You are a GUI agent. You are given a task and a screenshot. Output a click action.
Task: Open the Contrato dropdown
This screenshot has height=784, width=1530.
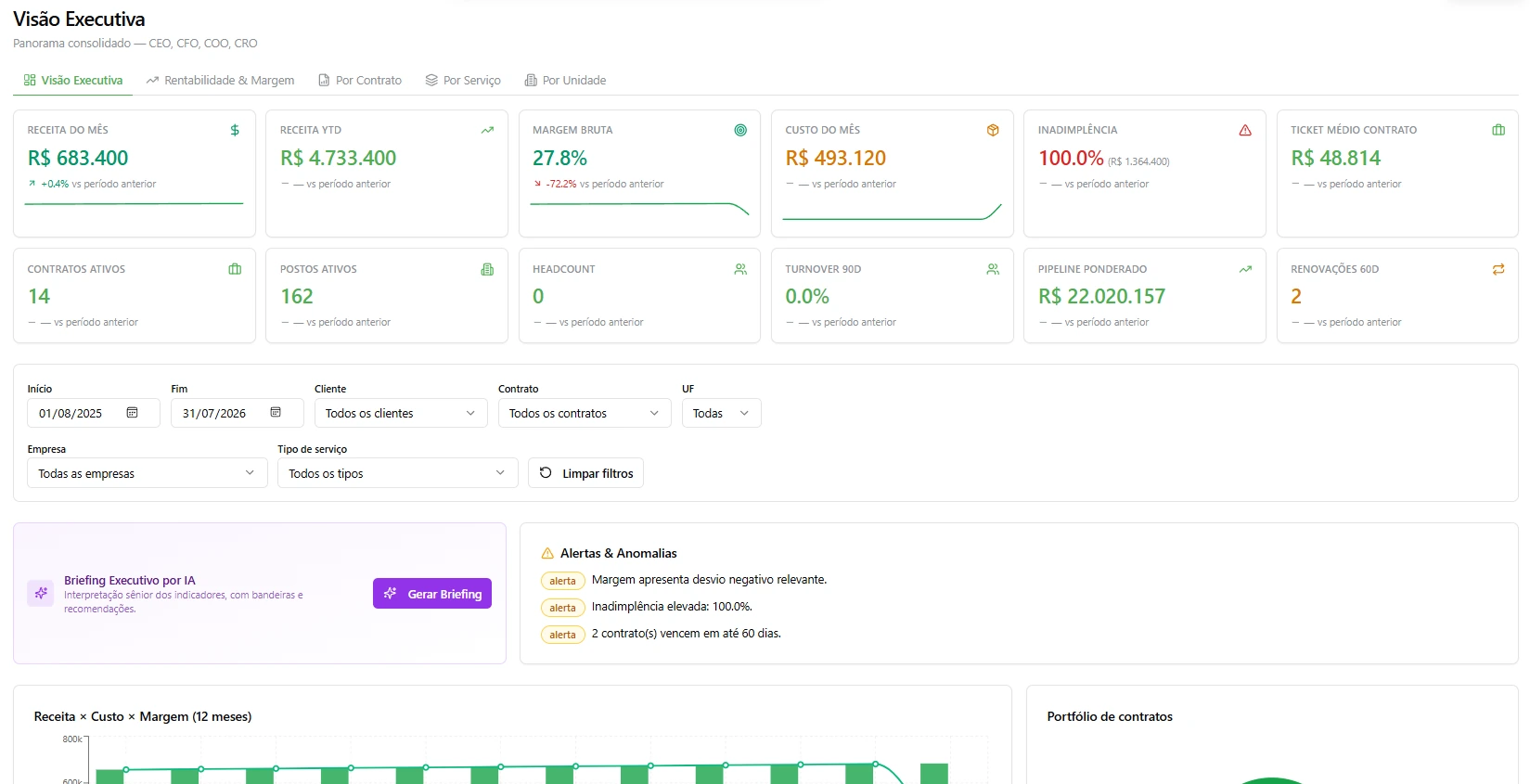tap(585, 413)
